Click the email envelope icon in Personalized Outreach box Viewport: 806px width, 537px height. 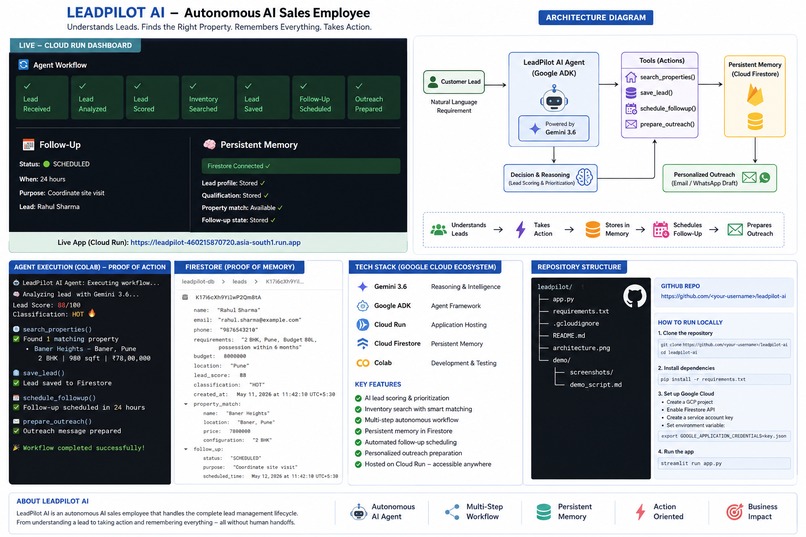tap(749, 178)
